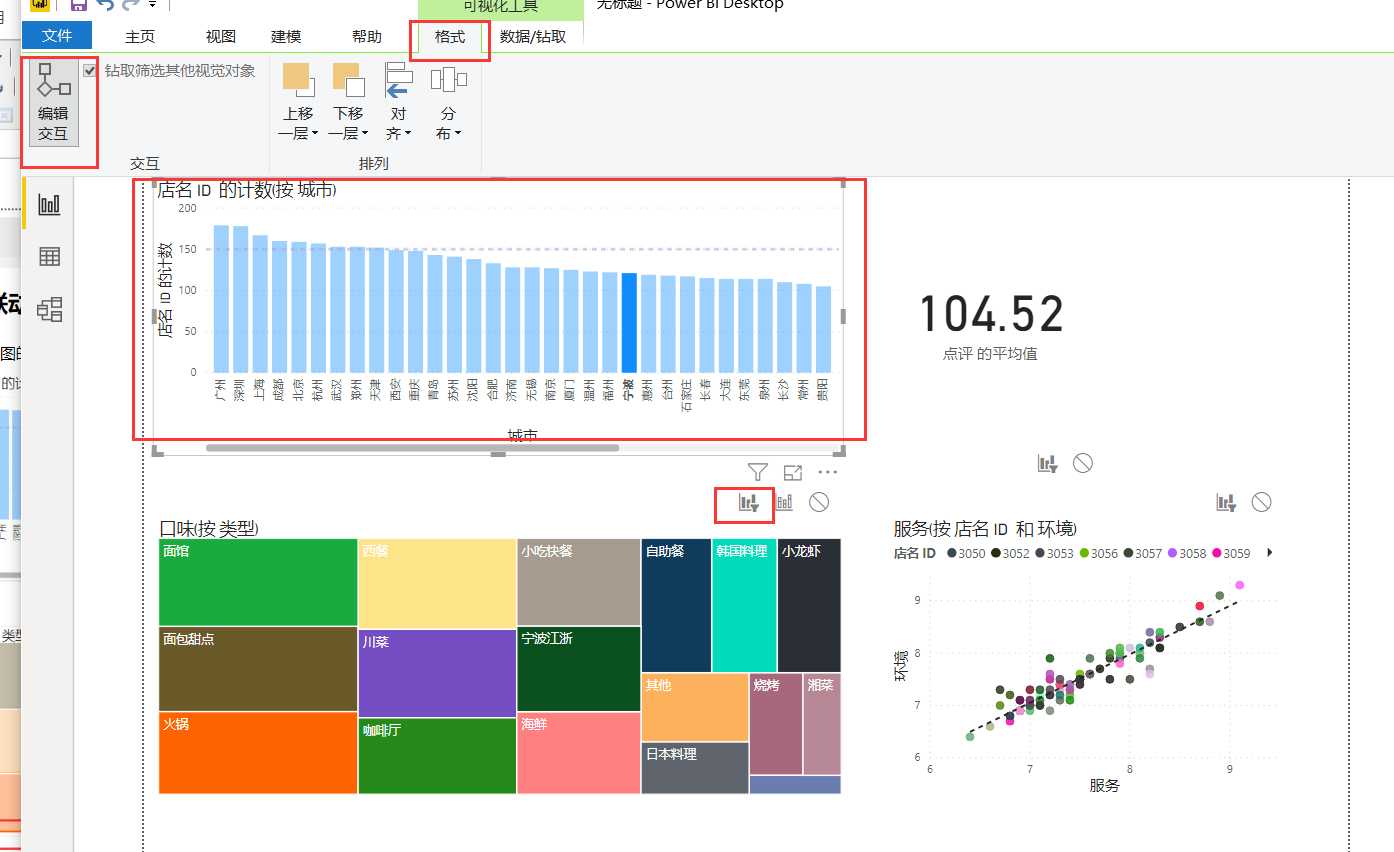Select the 格式 ribbon tab
Viewport: 1394px width, 852px height.
pyautogui.click(x=450, y=37)
